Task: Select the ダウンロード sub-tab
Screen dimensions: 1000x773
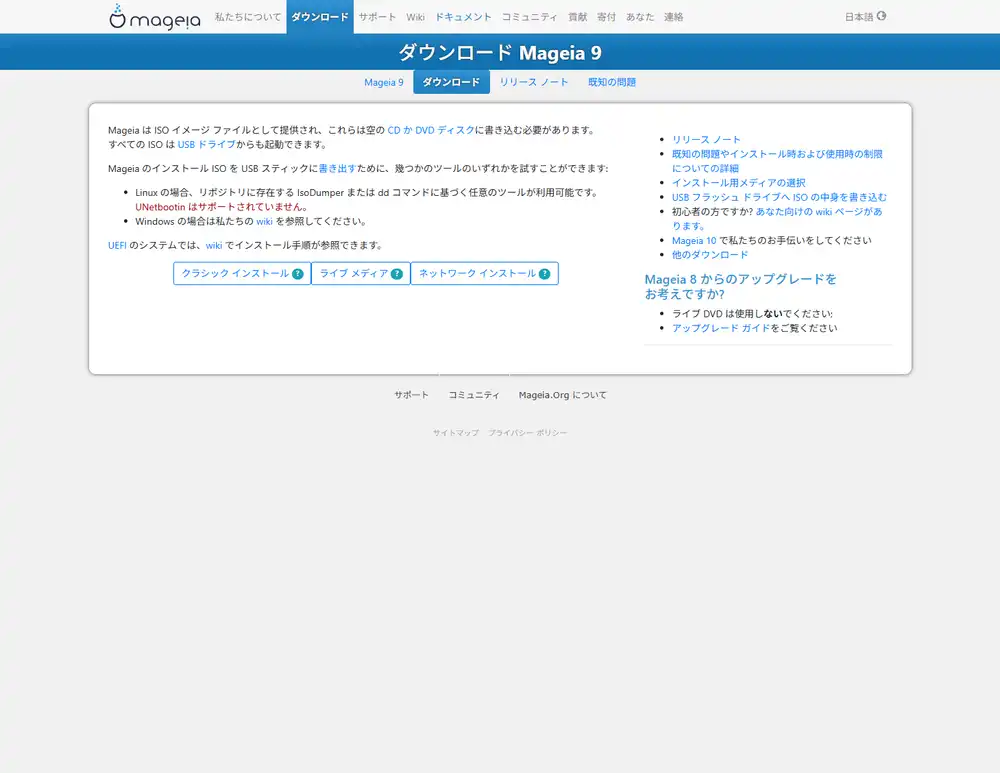Action: 452,82
